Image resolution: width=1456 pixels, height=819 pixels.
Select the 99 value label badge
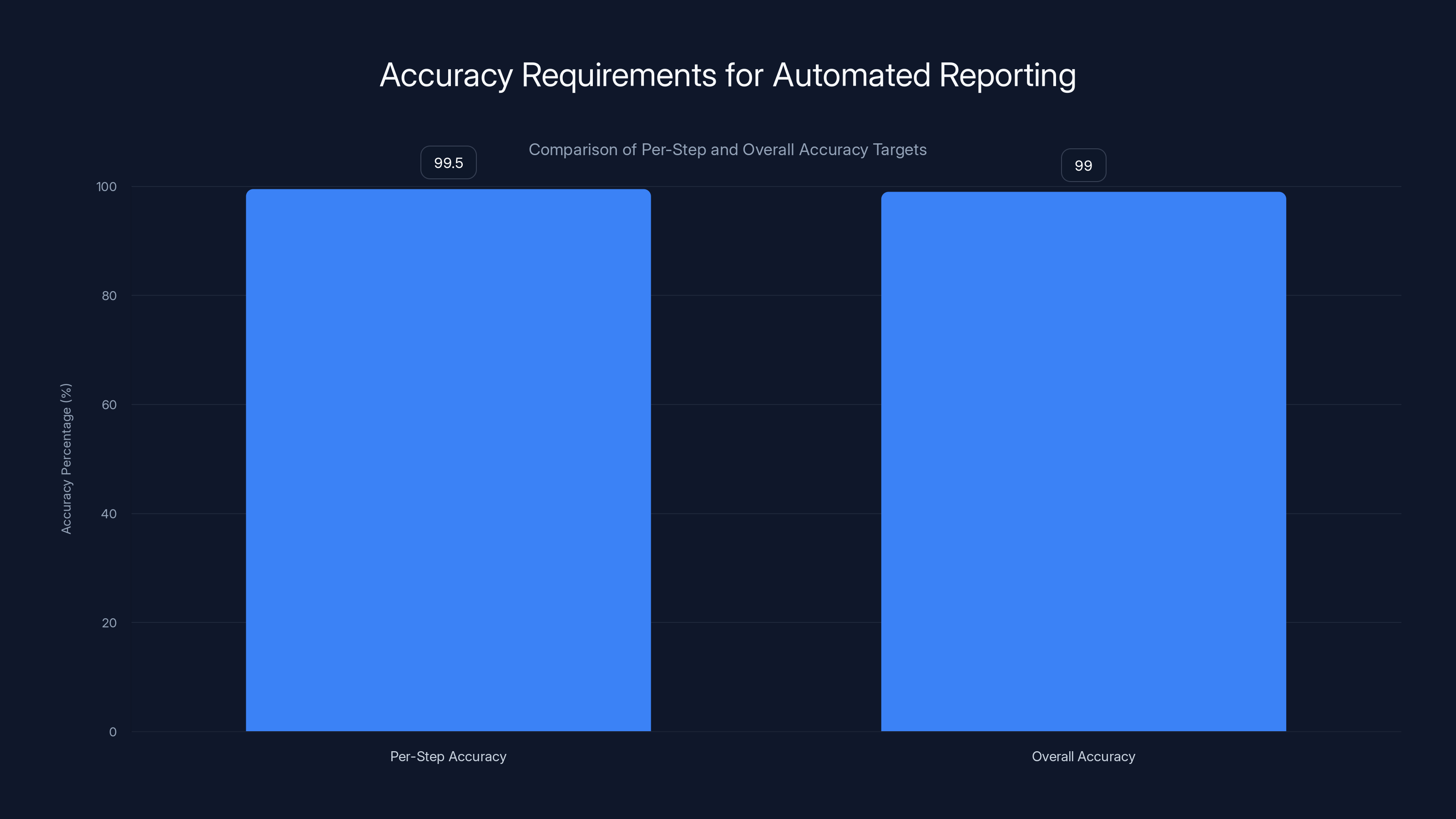pyautogui.click(x=1083, y=165)
